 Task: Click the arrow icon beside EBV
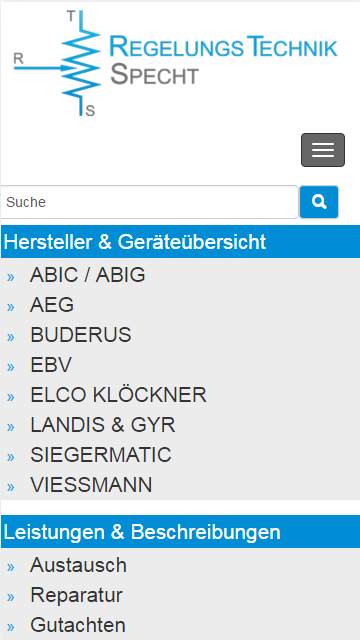coord(11,367)
